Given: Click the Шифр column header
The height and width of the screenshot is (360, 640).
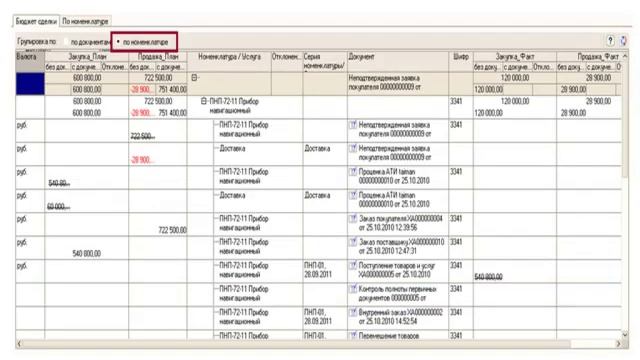Looking at the screenshot, I should coord(461,62).
